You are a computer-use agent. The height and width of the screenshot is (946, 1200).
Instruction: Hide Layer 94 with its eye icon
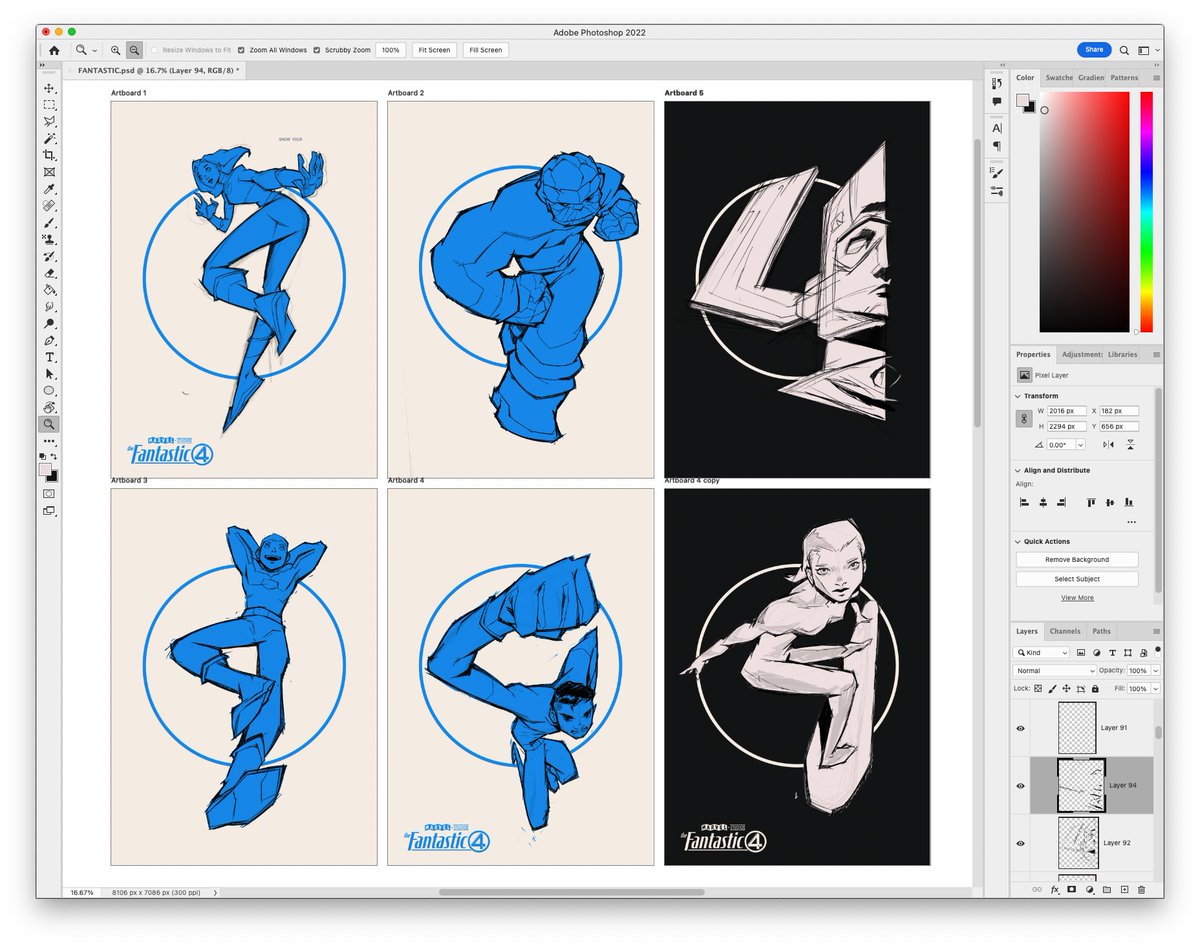click(1020, 786)
